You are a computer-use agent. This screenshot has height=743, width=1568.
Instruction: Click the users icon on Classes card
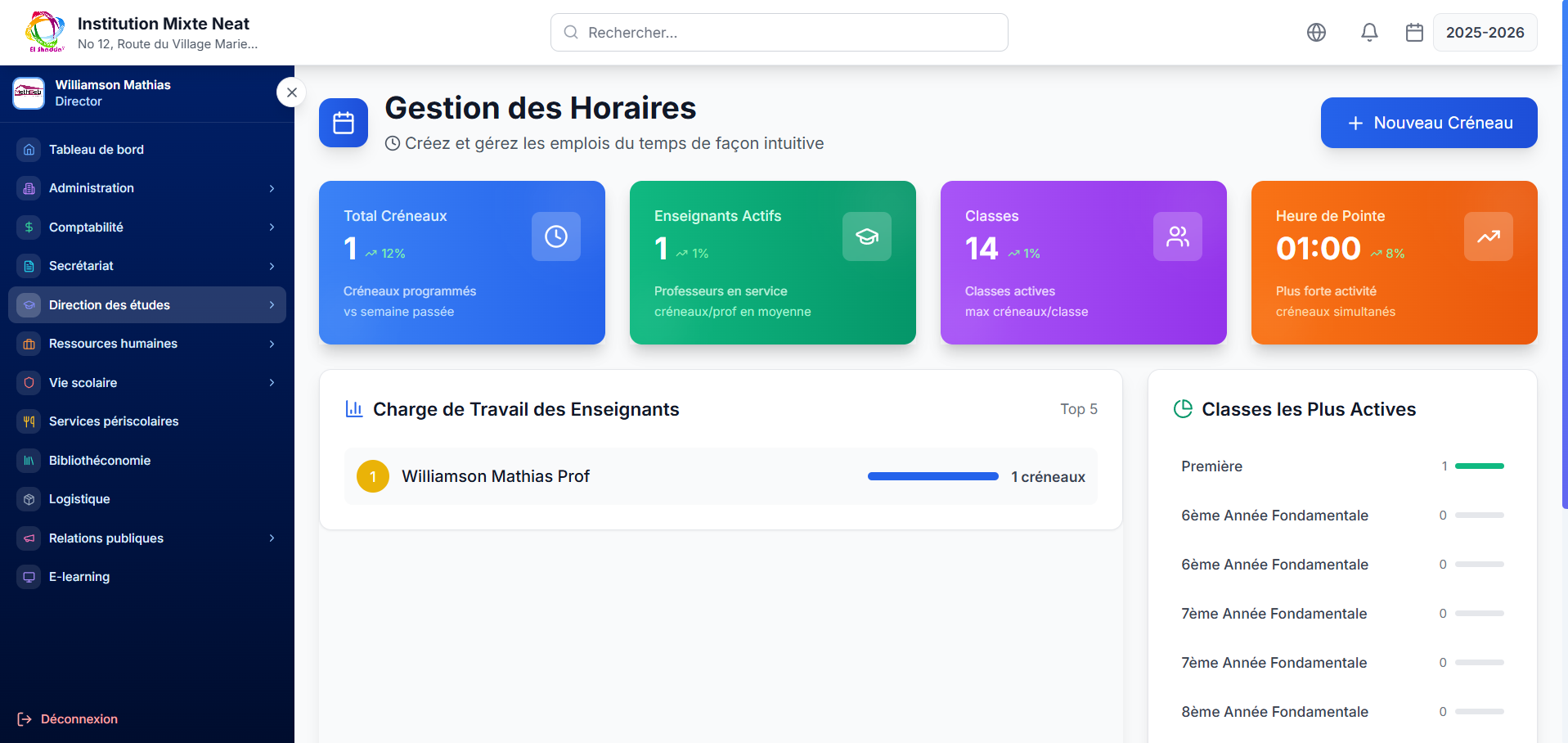point(1177,236)
